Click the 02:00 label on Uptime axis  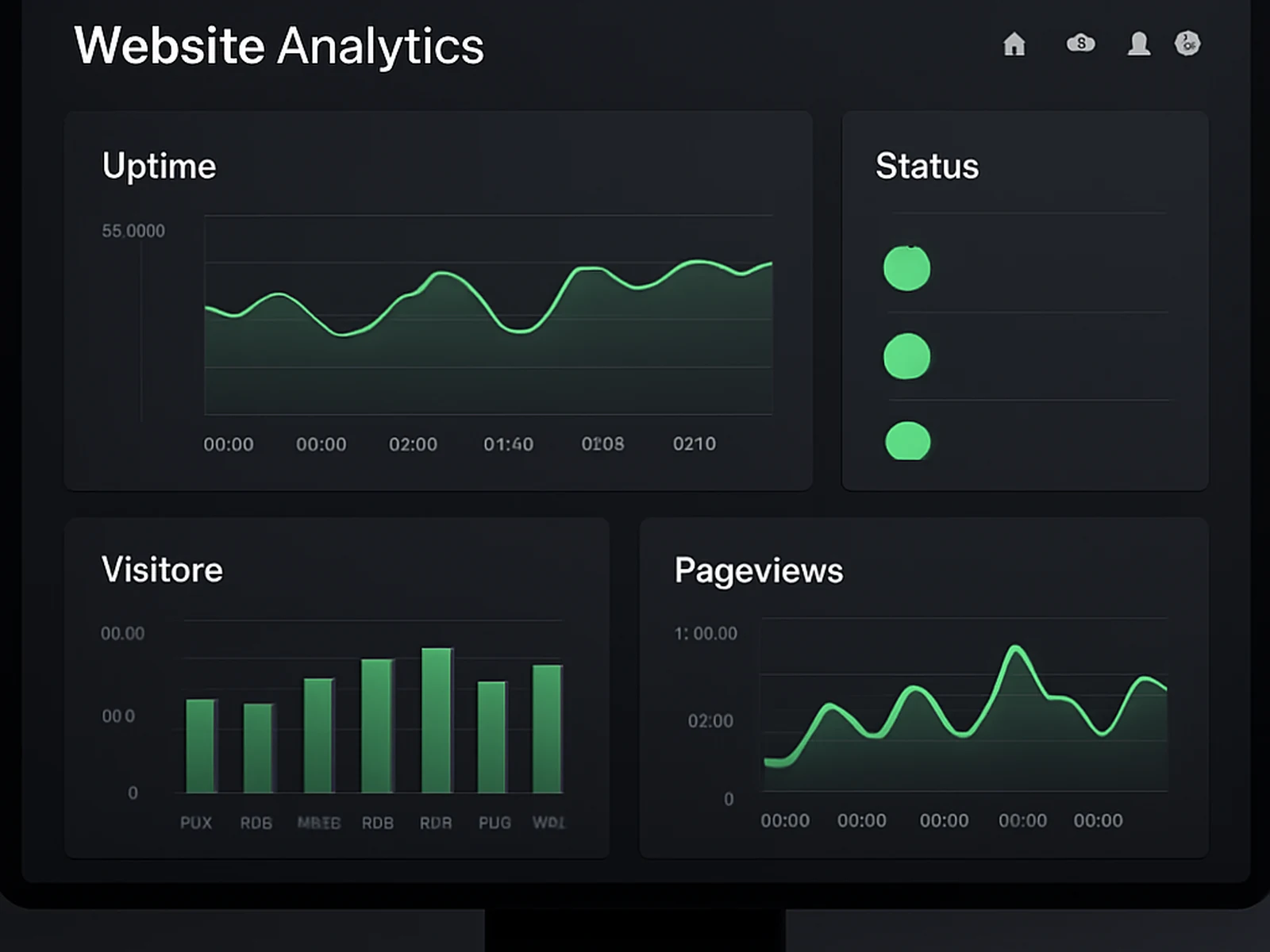point(413,444)
